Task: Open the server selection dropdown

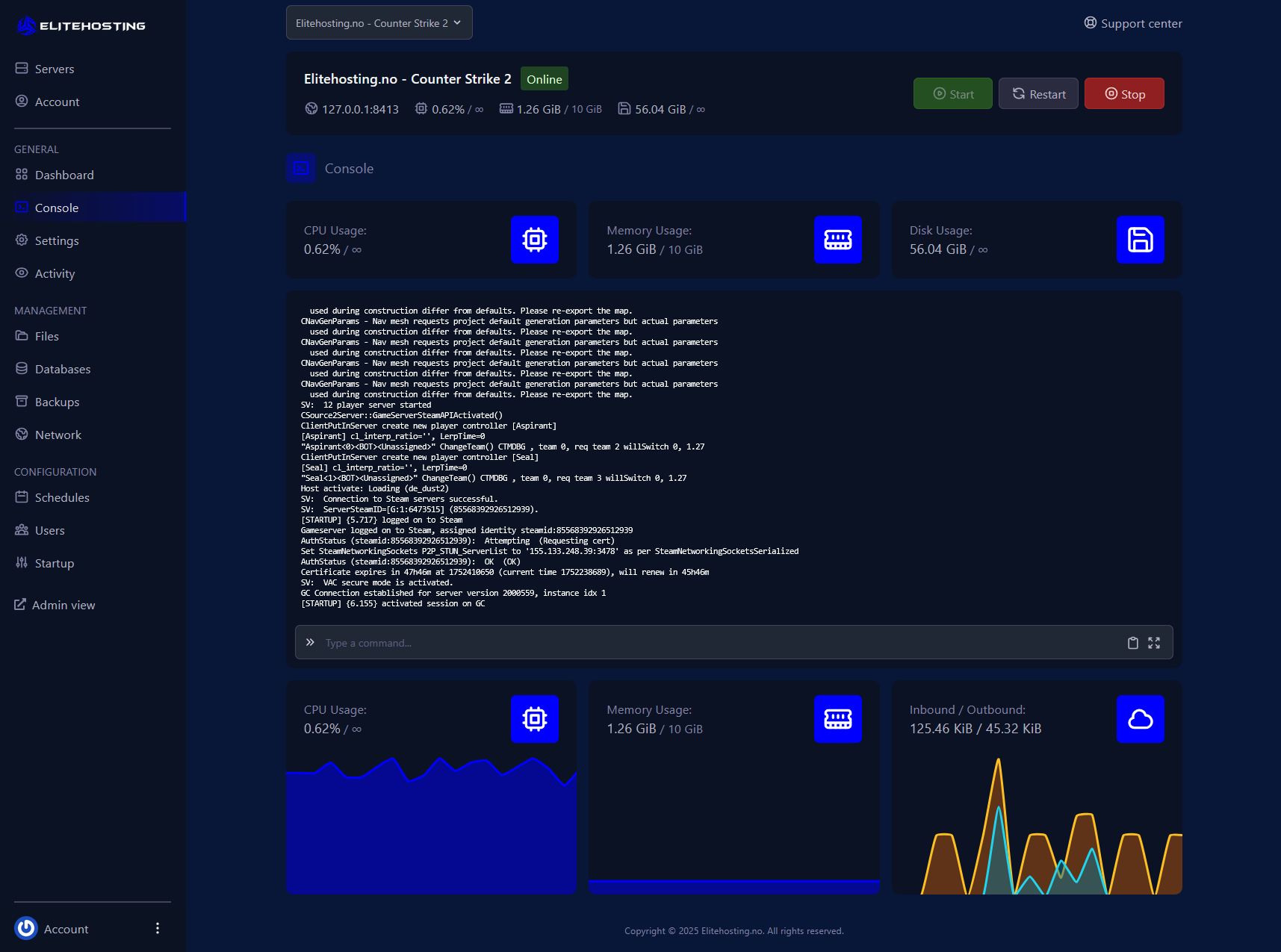Action: coord(379,22)
